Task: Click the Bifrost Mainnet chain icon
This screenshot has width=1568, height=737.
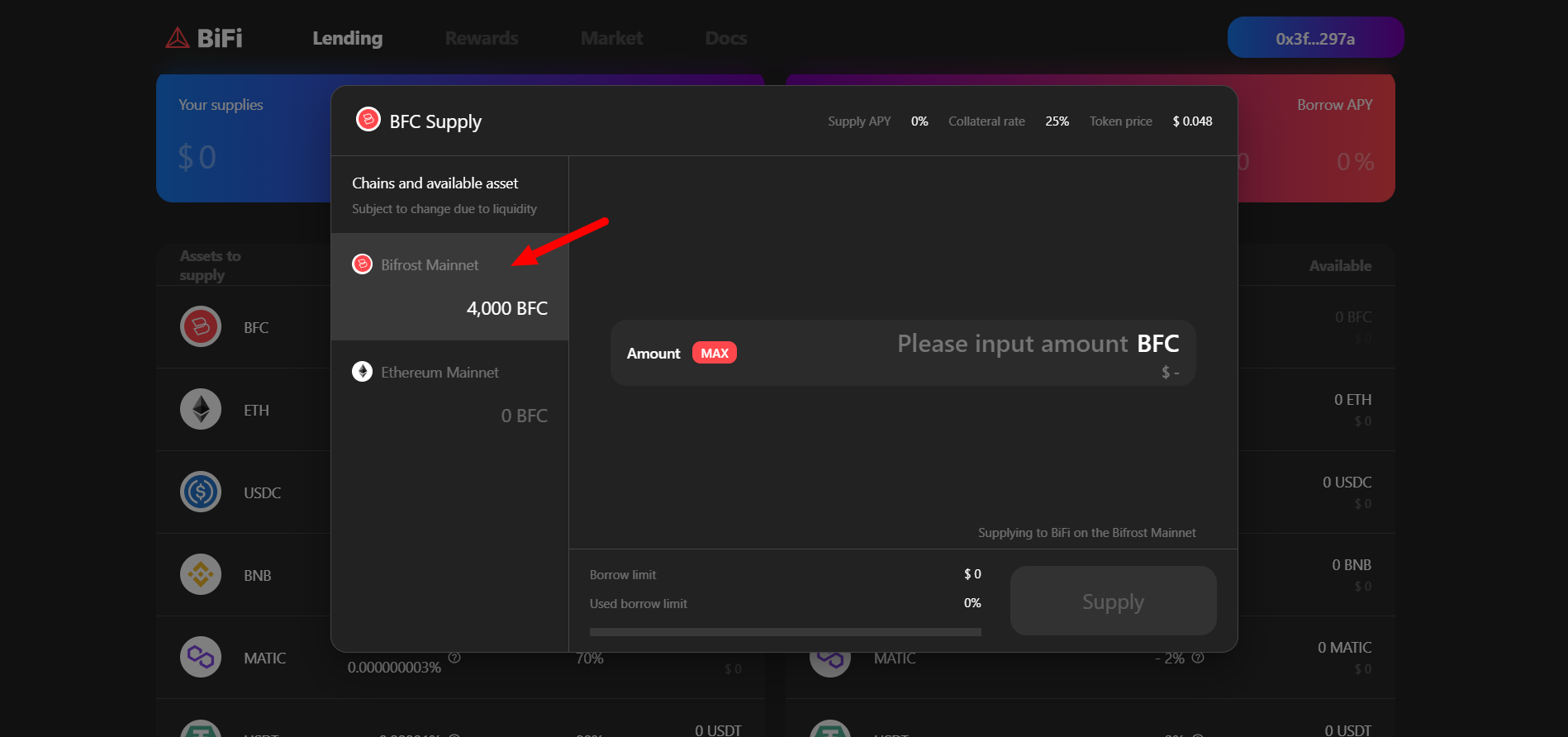Action: 362,264
